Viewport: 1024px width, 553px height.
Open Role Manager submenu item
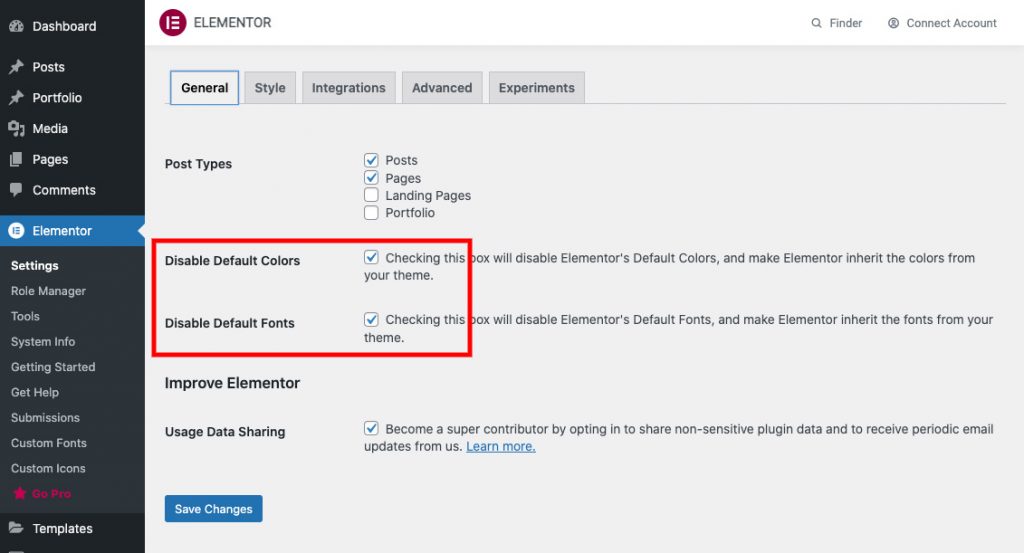[x=48, y=291]
